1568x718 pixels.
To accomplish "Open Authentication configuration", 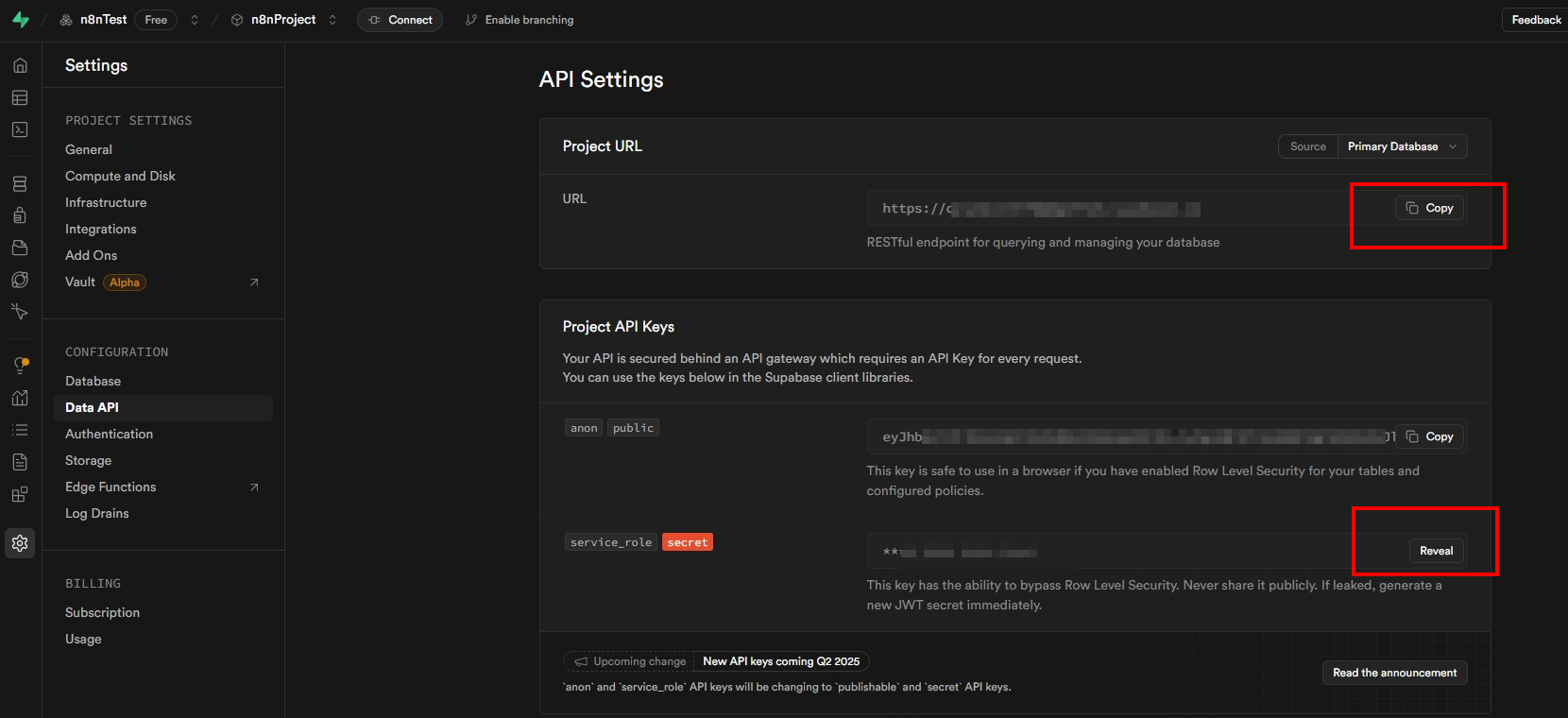I will (x=109, y=434).
